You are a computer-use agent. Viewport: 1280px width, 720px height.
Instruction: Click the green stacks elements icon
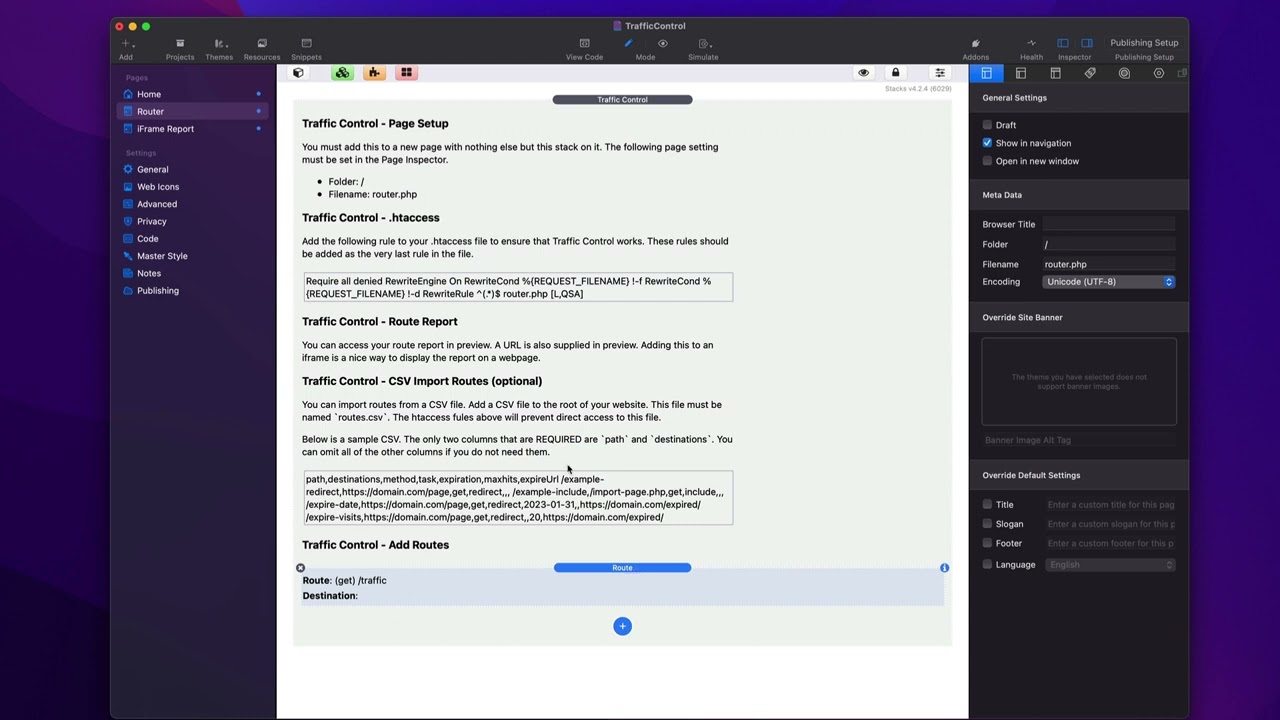(x=342, y=73)
